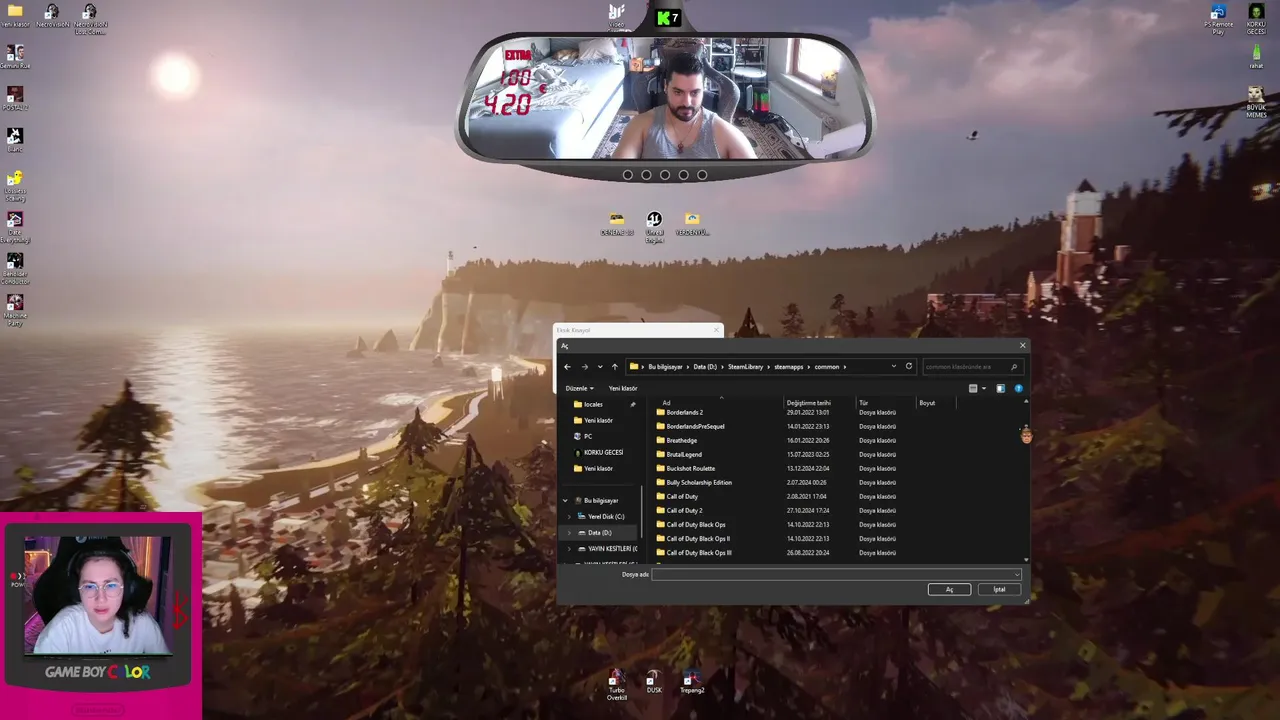The width and height of the screenshot is (1280, 720).
Task: Select common in address breadcrumb
Action: click(827, 367)
